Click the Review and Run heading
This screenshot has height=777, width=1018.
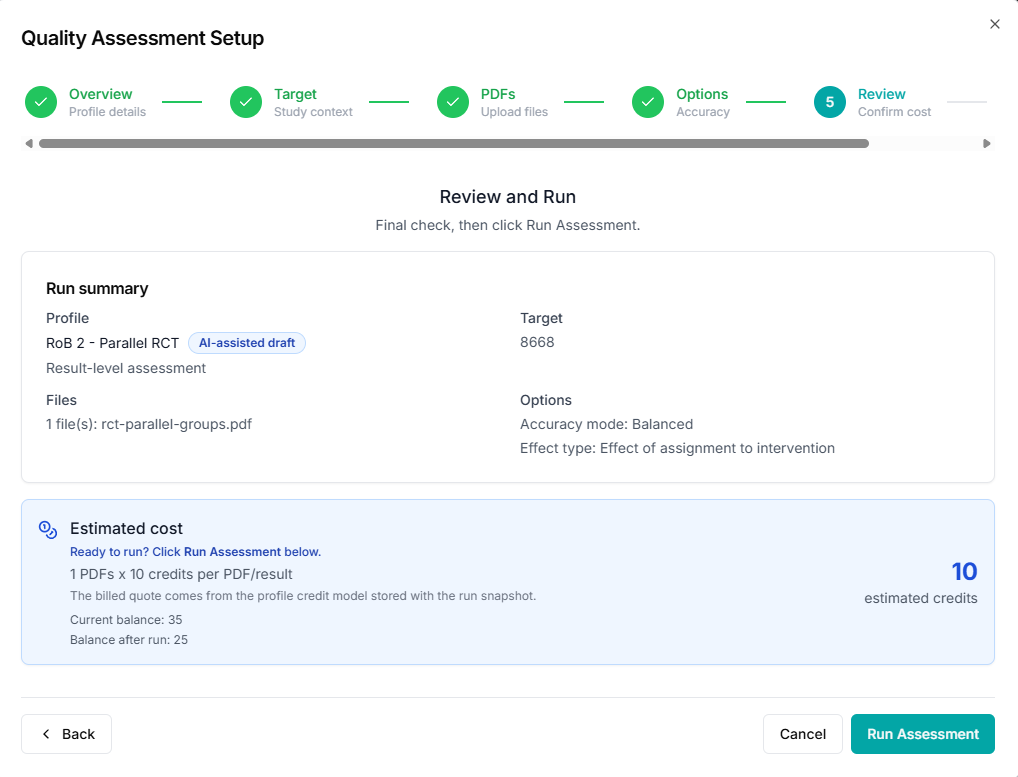pyautogui.click(x=508, y=197)
